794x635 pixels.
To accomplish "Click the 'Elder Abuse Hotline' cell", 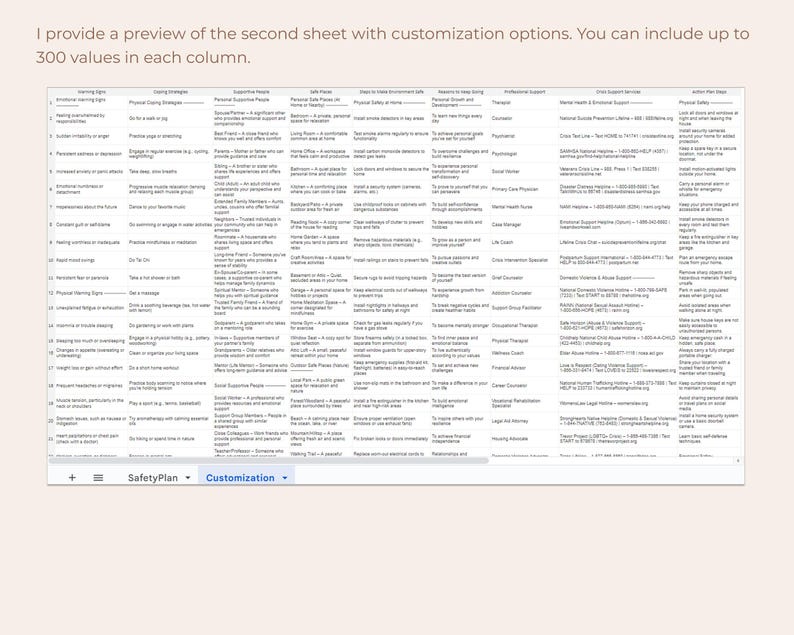I will (618, 353).
